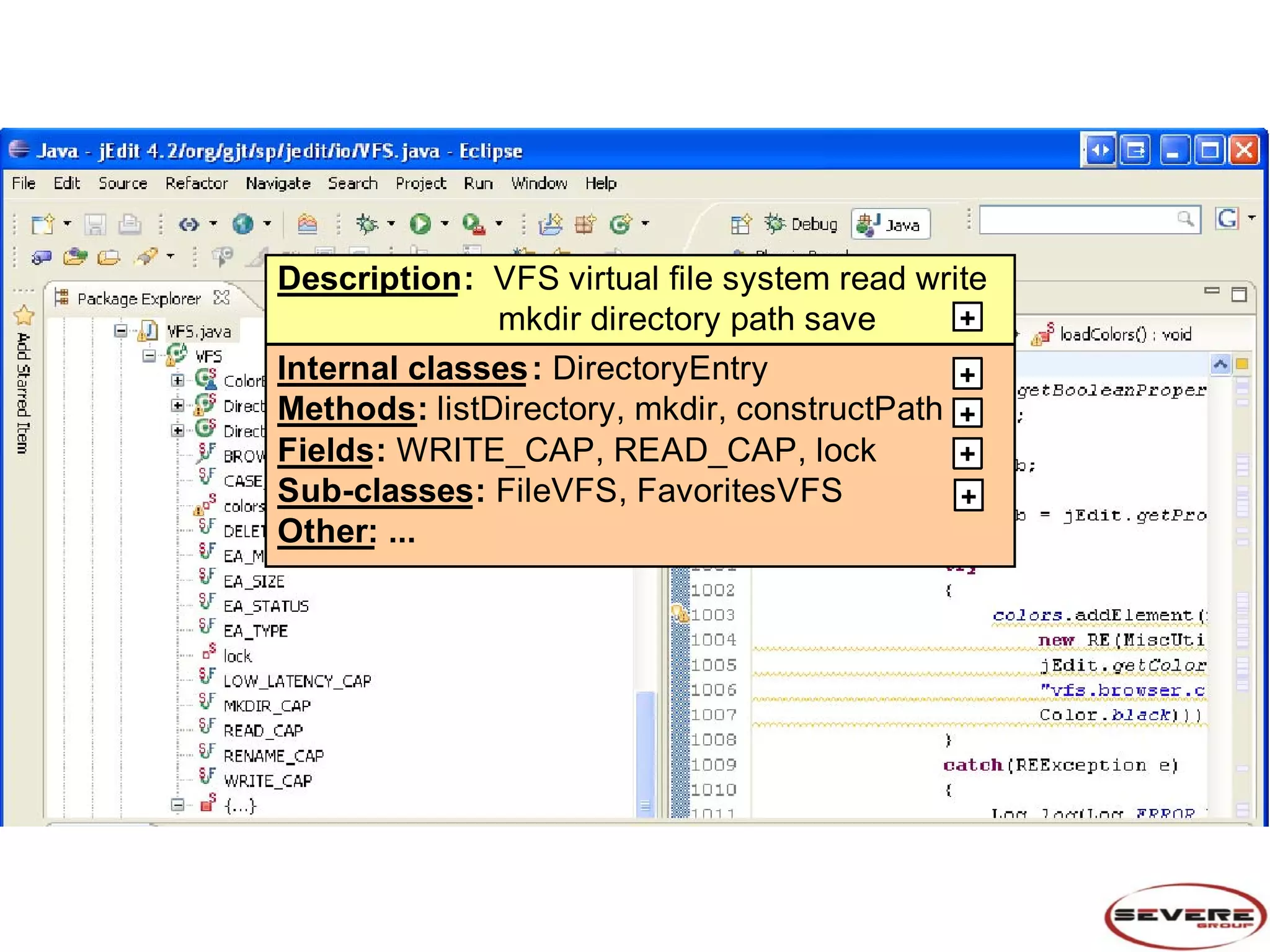Click the New Java Class icon
The height and width of the screenshot is (952, 1270).
pos(621,224)
